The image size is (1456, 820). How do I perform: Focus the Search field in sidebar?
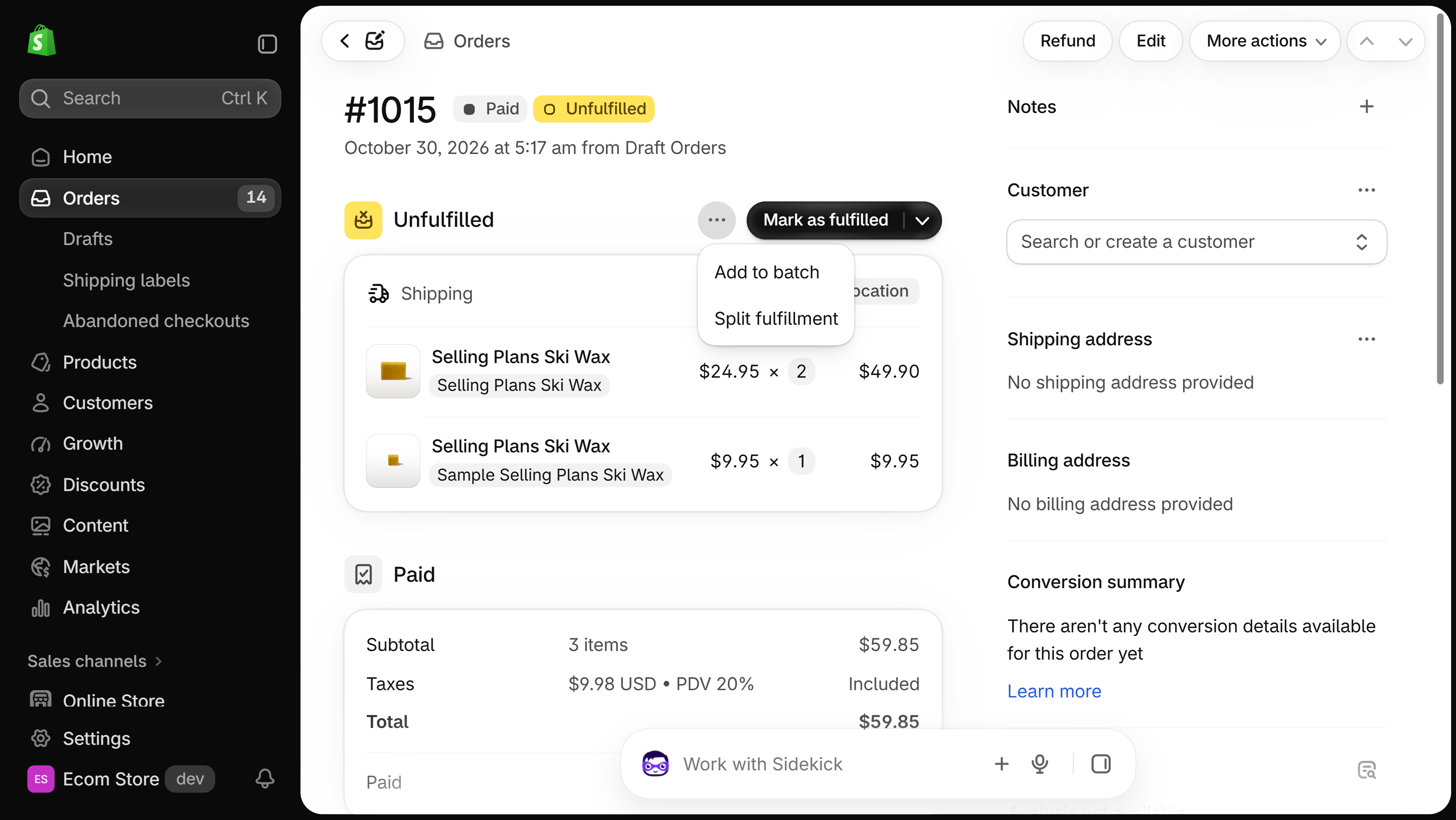click(150, 98)
